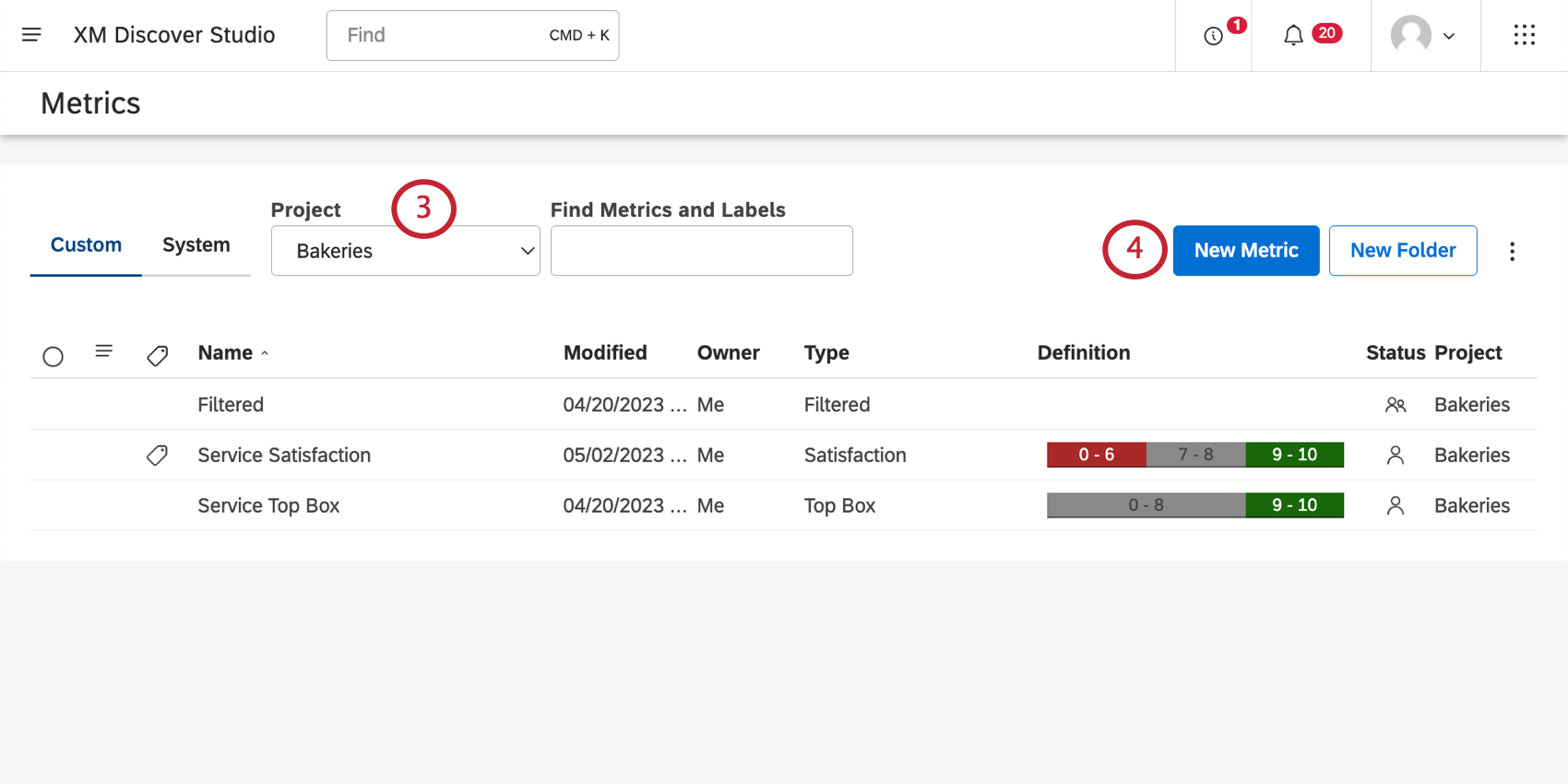Open the hamburger navigation menu

point(31,35)
